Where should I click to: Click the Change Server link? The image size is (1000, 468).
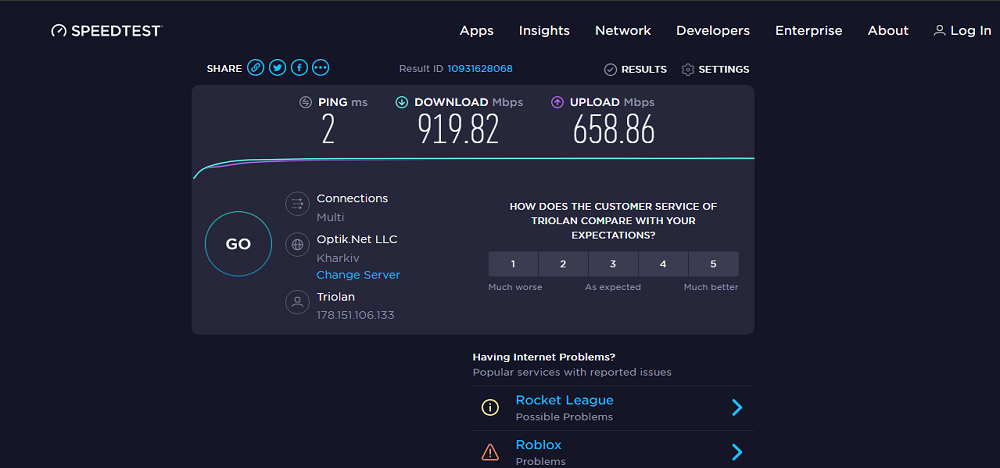pos(358,275)
